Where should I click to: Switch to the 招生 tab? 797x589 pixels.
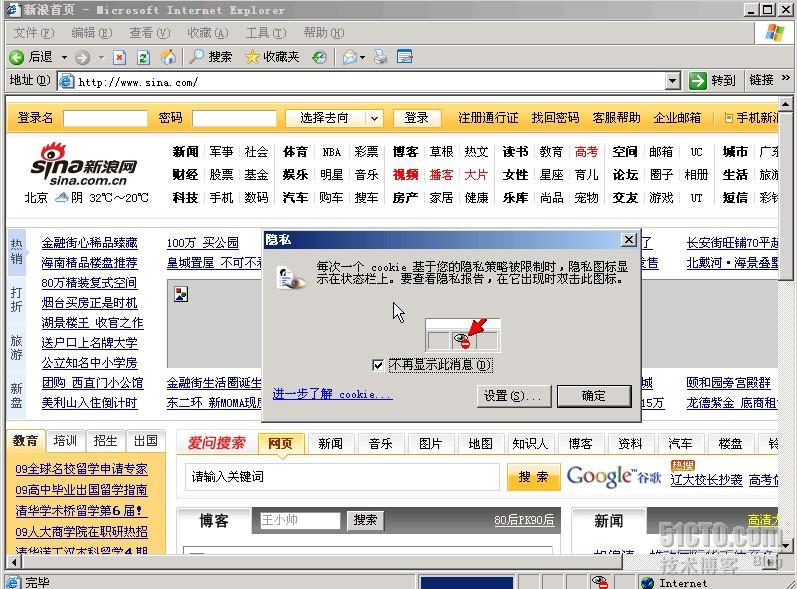106,441
